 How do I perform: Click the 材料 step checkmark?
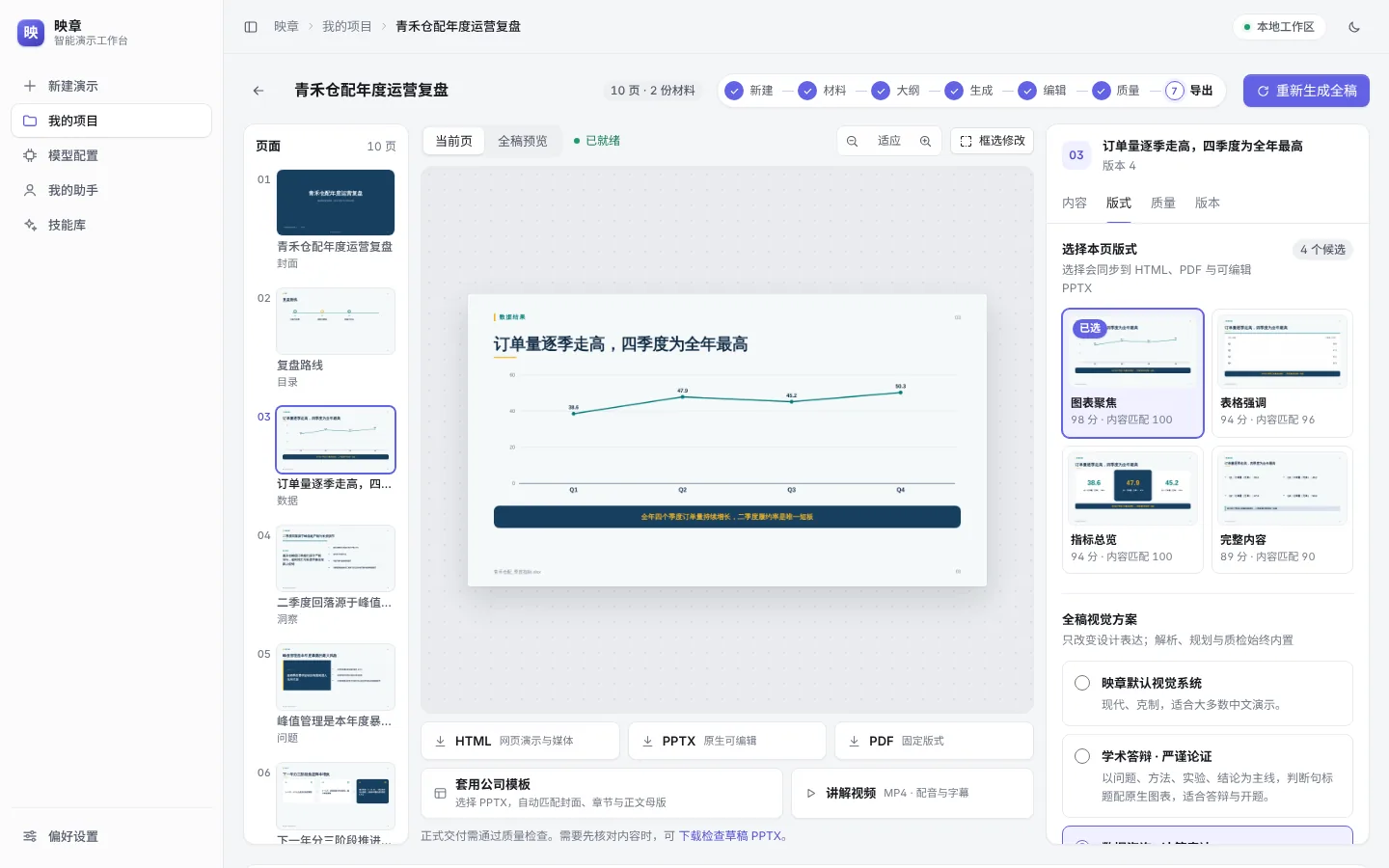point(807,91)
